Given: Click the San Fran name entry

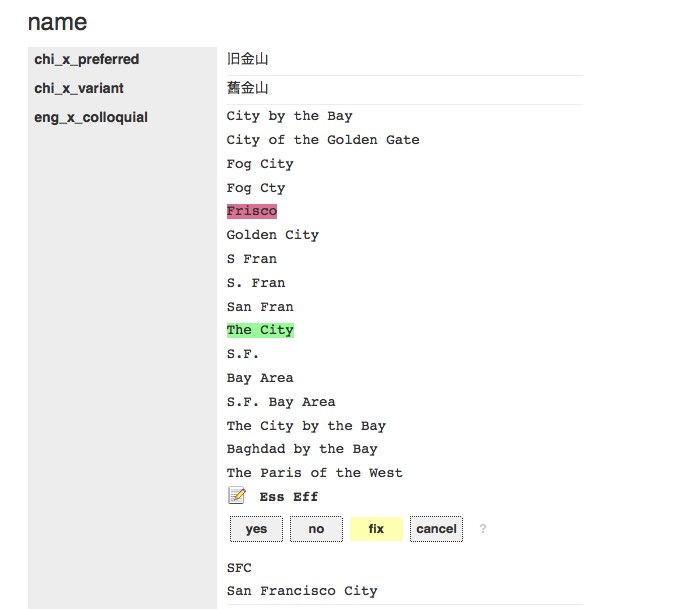Looking at the screenshot, I should click(x=260, y=307).
